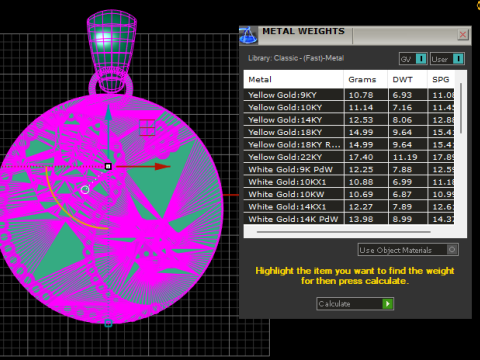The image size is (480, 360).
Task: Sort by DWT column header
Action: pyautogui.click(x=408, y=80)
